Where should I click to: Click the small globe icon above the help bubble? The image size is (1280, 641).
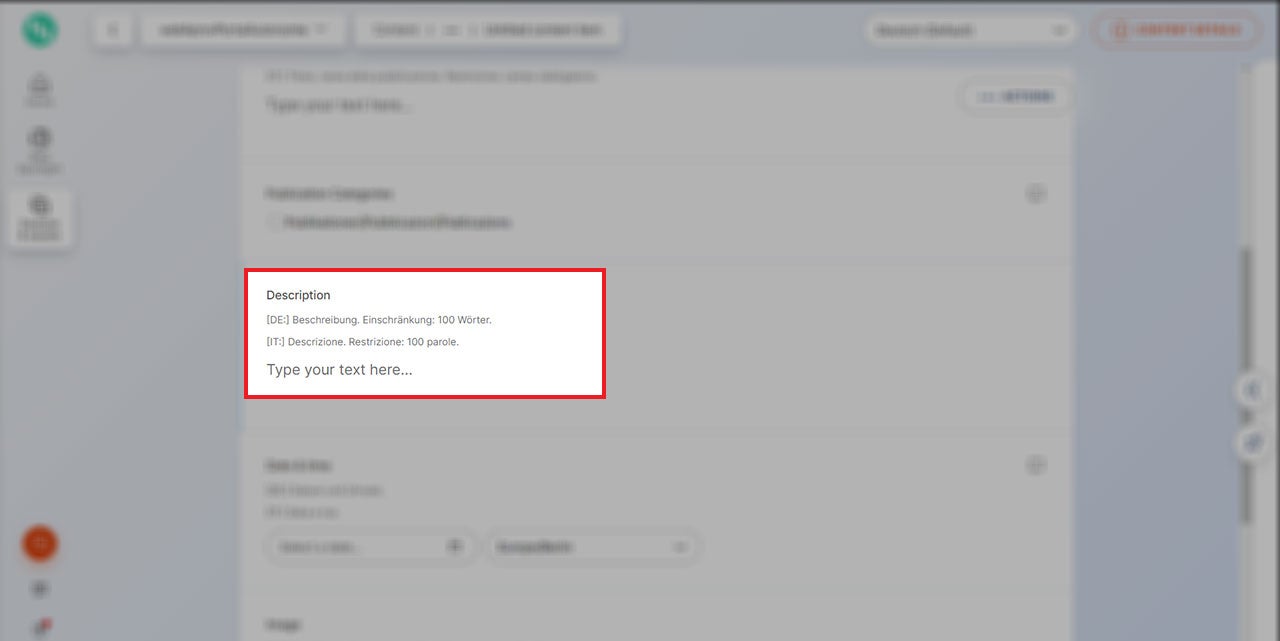39,589
